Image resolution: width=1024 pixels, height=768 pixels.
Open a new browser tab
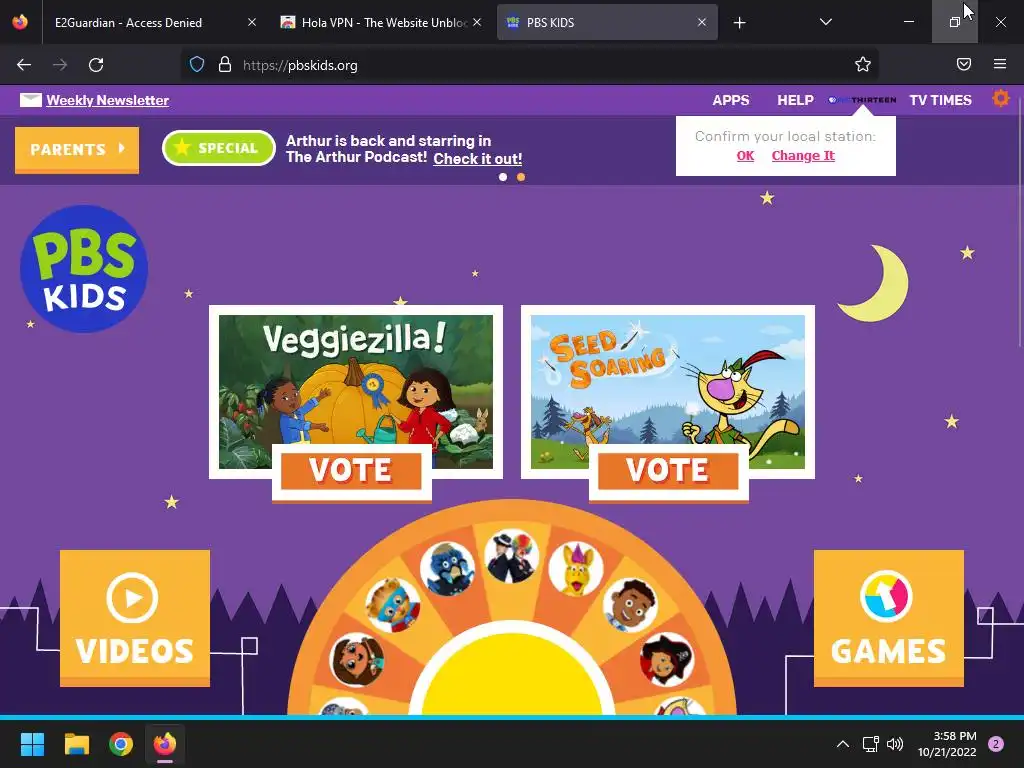click(x=739, y=23)
